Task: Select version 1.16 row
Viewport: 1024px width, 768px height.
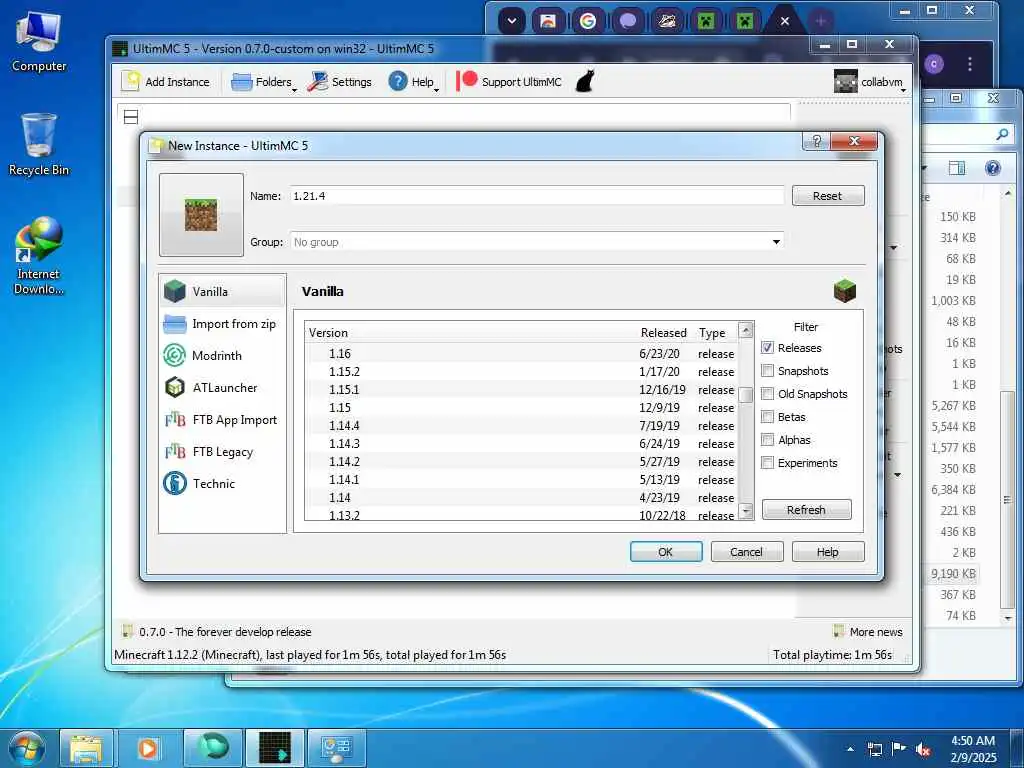Action: (x=521, y=353)
